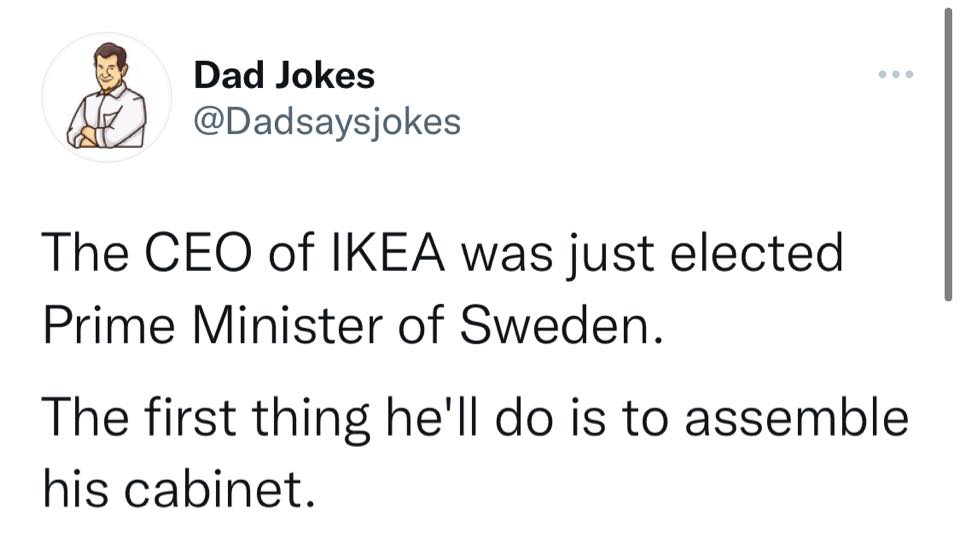Open the three-dot more options menu
Viewport: 960px width, 556px height.
pyautogui.click(x=895, y=76)
